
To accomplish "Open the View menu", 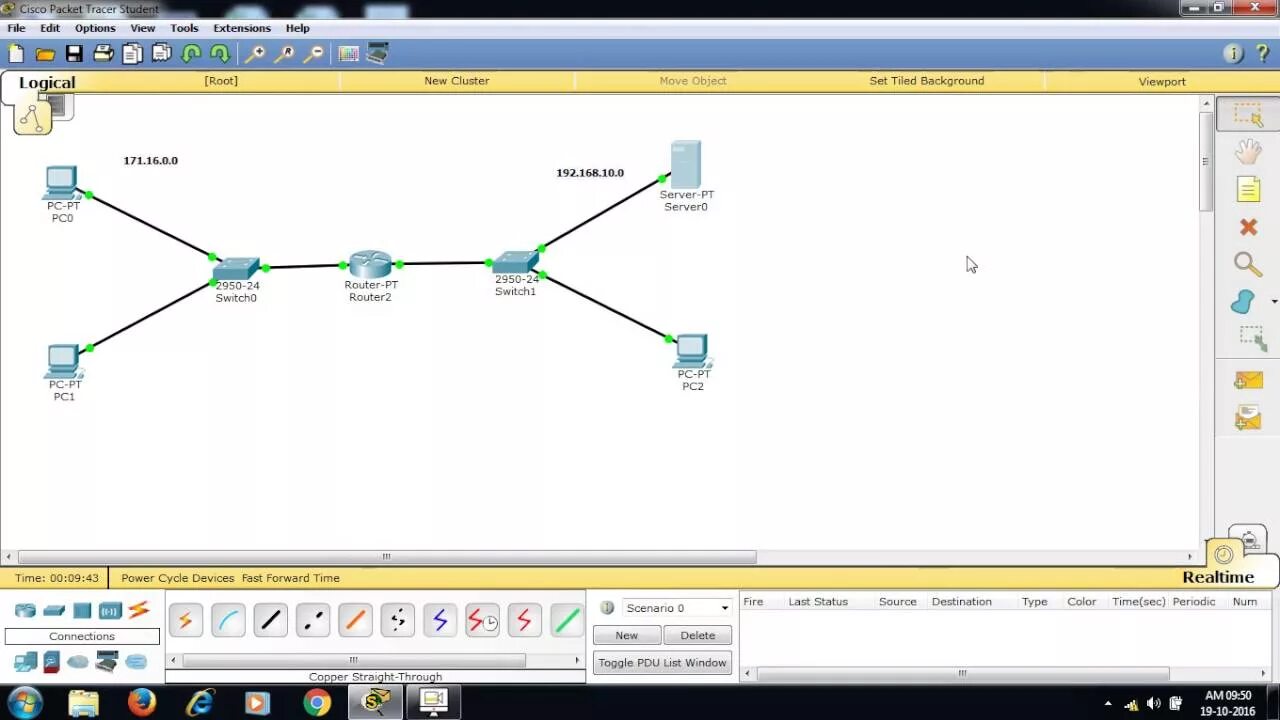I will [143, 28].
